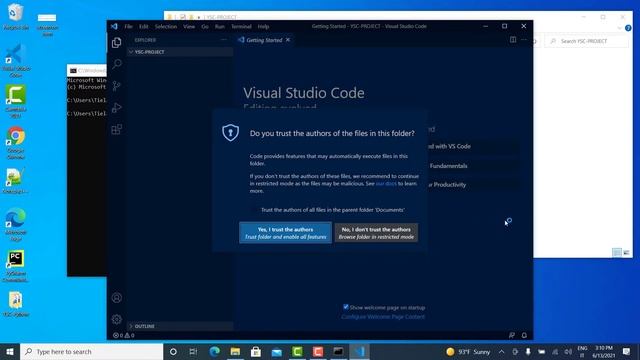Open Configure Welcome Page Content link
The width and height of the screenshot is (640, 360).
point(383,317)
